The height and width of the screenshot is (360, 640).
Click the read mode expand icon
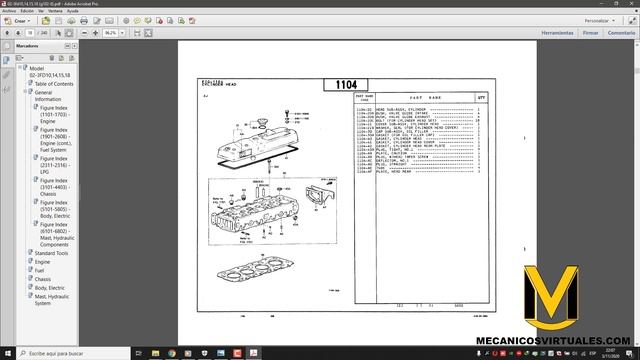[632, 20]
